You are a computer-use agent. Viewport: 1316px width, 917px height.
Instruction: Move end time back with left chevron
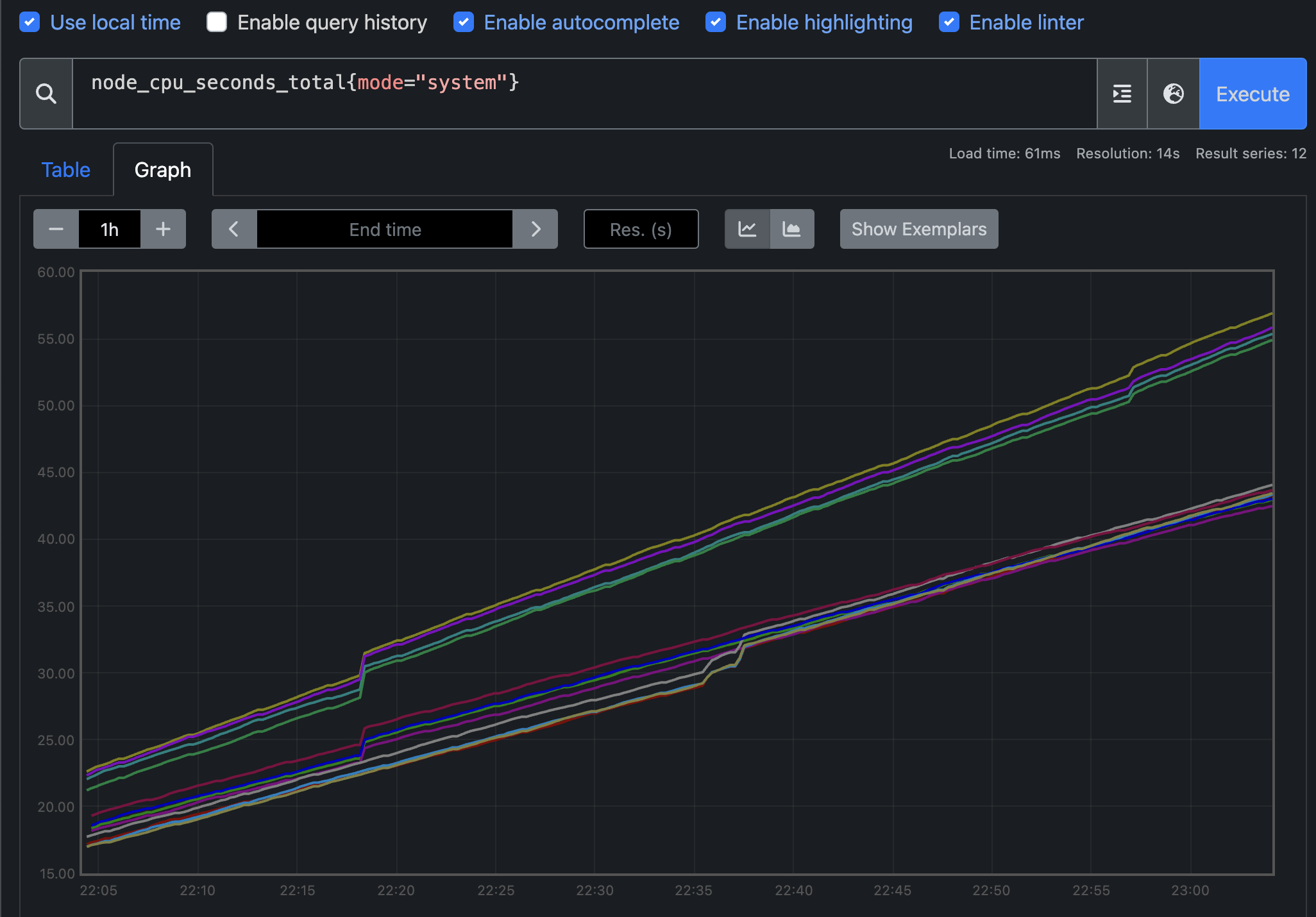click(234, 229)
